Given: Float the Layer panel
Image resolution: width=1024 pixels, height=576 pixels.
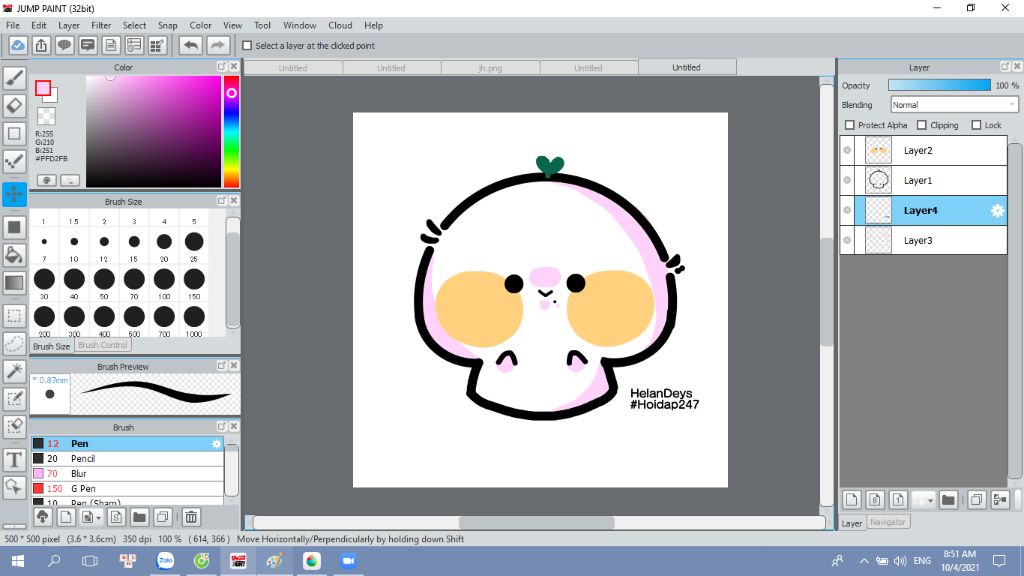Looking at the screenshot, I should pos(1004,67).
